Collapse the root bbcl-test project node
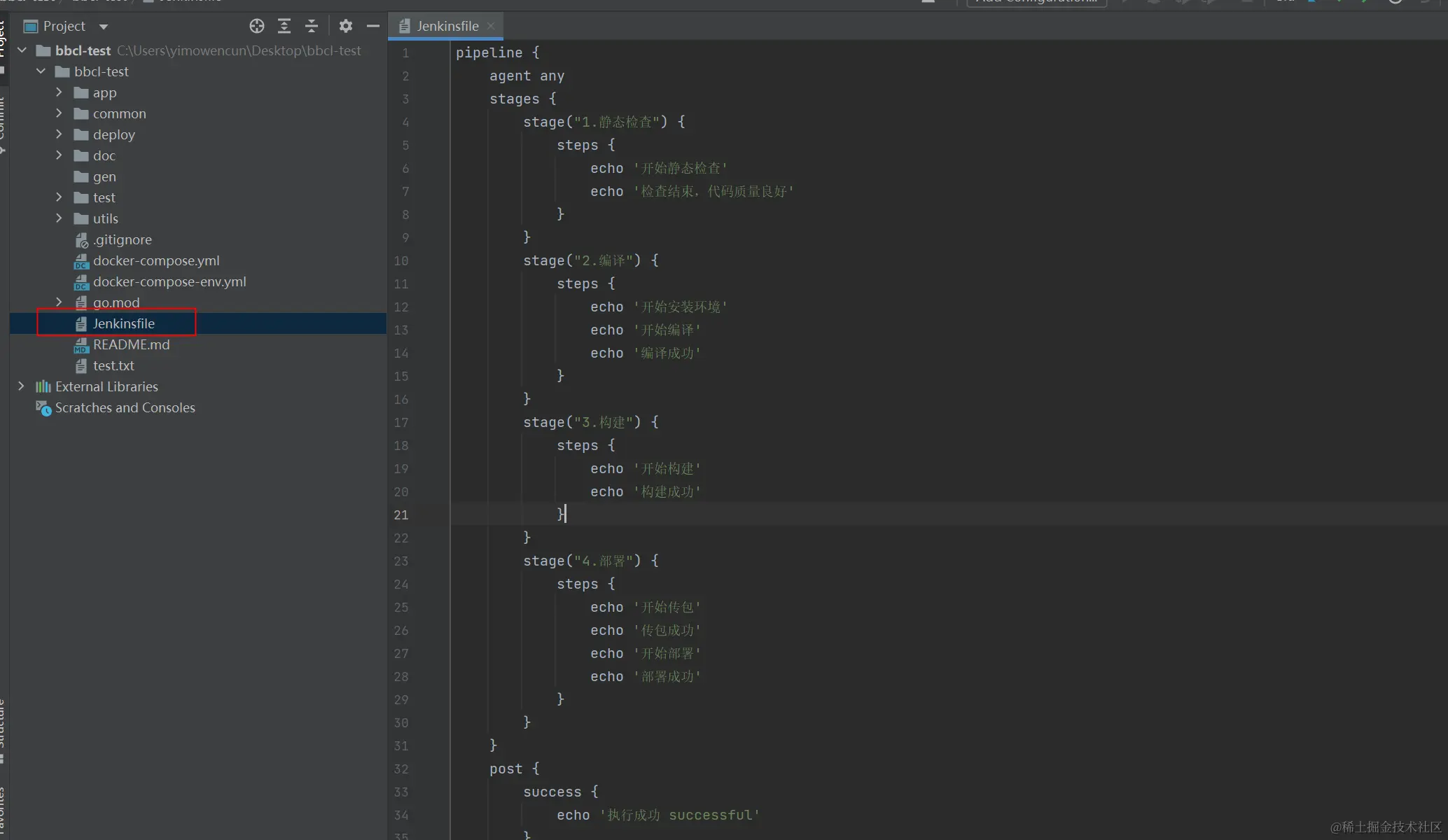The width and height of the screenshot is (1448, 840). pyautogui.click(x=22, y=50)
